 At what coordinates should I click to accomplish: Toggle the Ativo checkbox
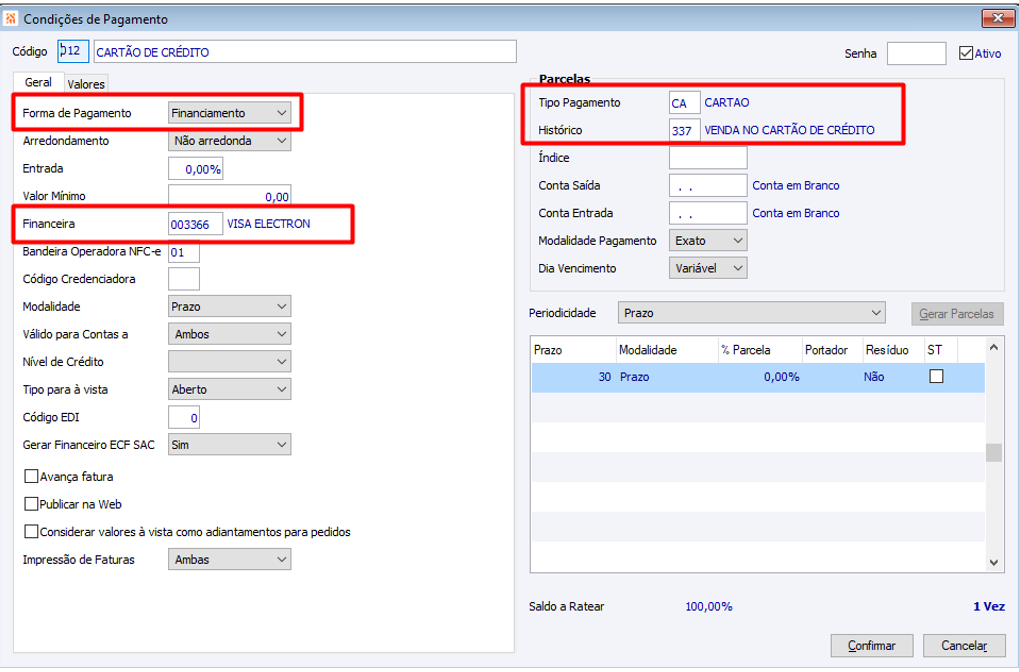[x=966, y=53]
